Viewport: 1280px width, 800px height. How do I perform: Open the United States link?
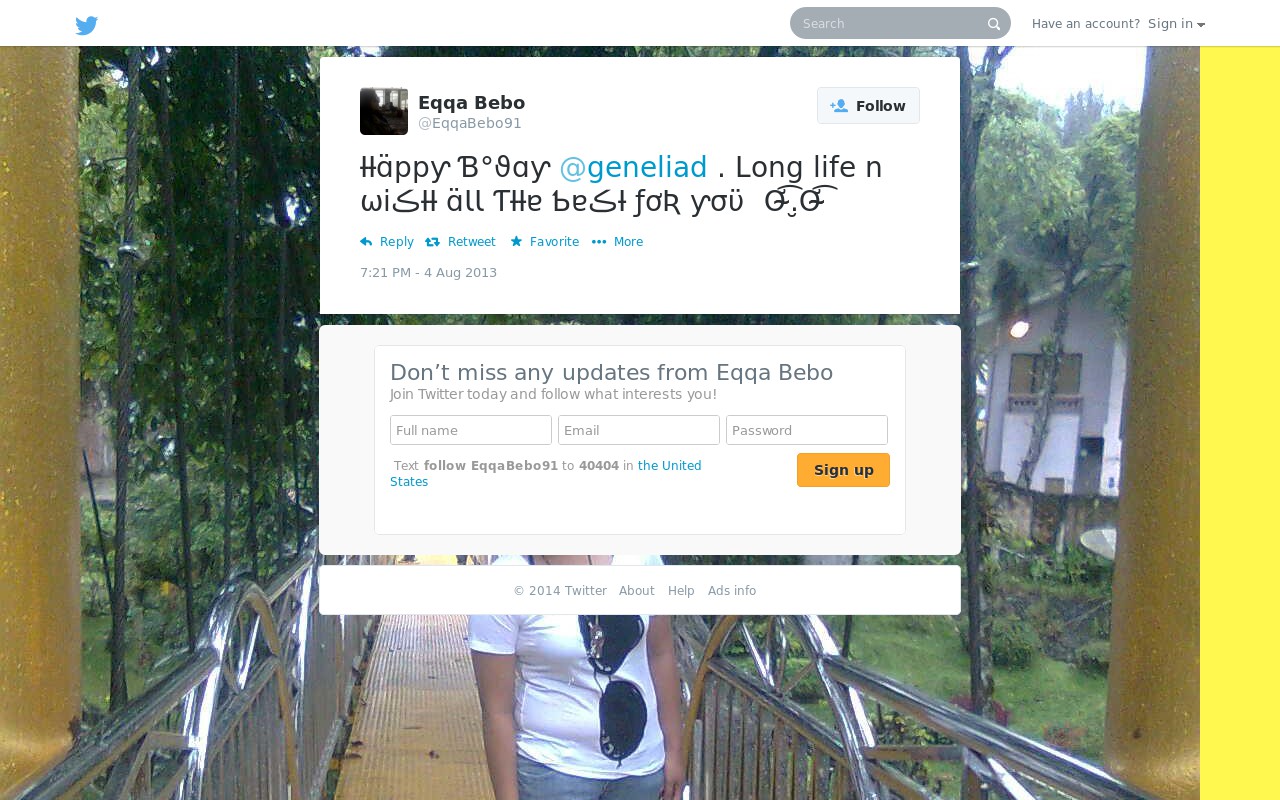[546, 474]
